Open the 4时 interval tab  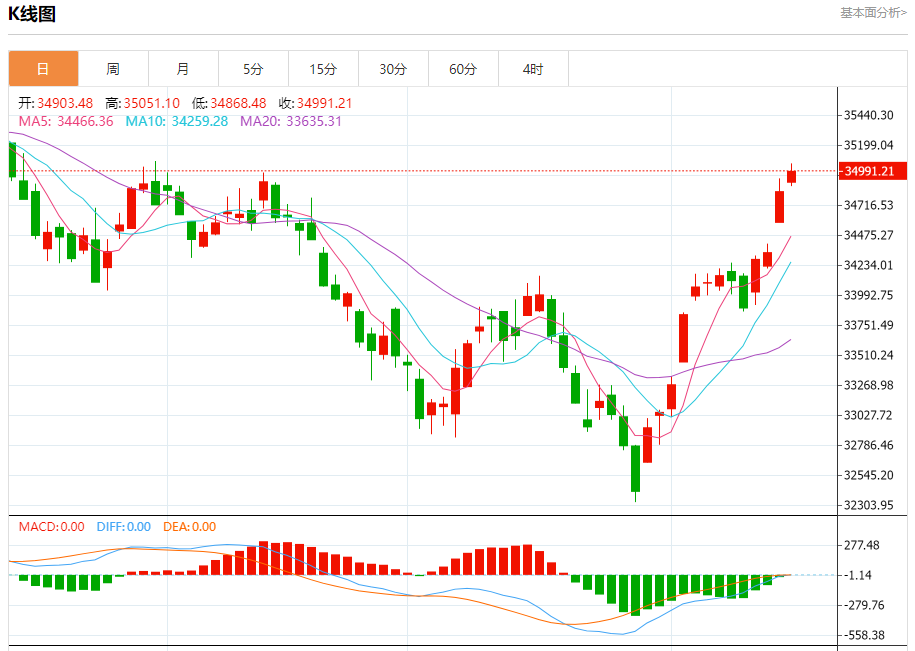point(533,69)
